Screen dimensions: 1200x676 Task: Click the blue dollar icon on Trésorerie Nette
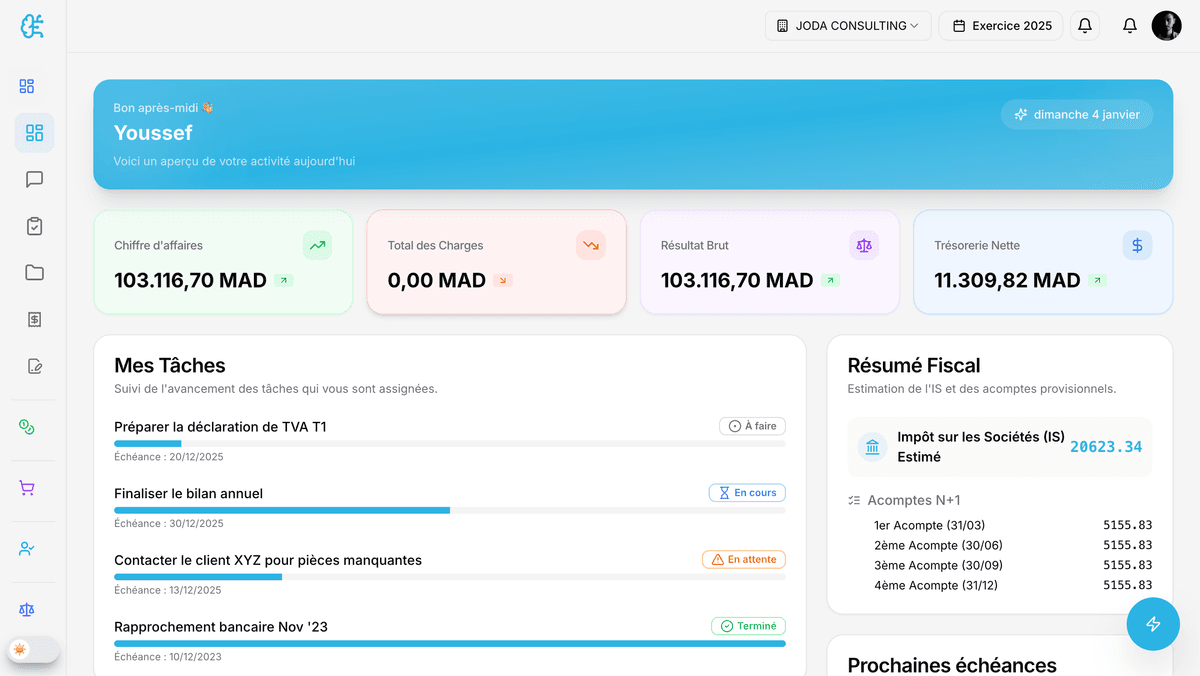(x=1137, y=245)
